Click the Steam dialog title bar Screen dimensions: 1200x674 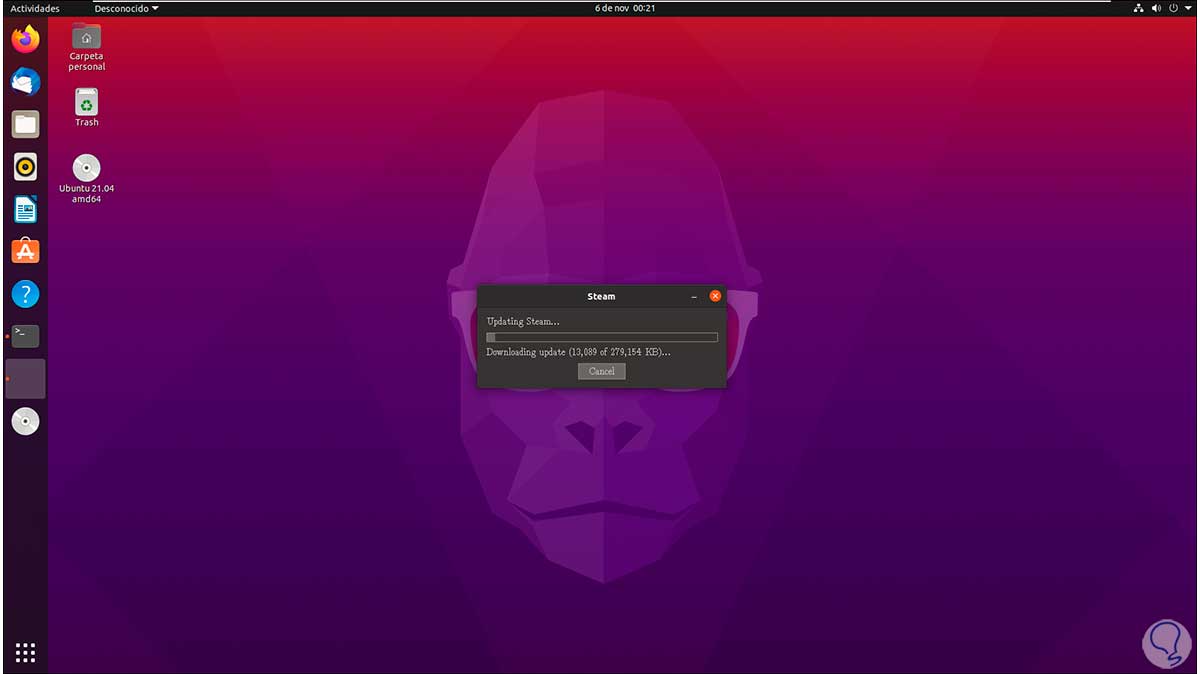click(601, 296)
